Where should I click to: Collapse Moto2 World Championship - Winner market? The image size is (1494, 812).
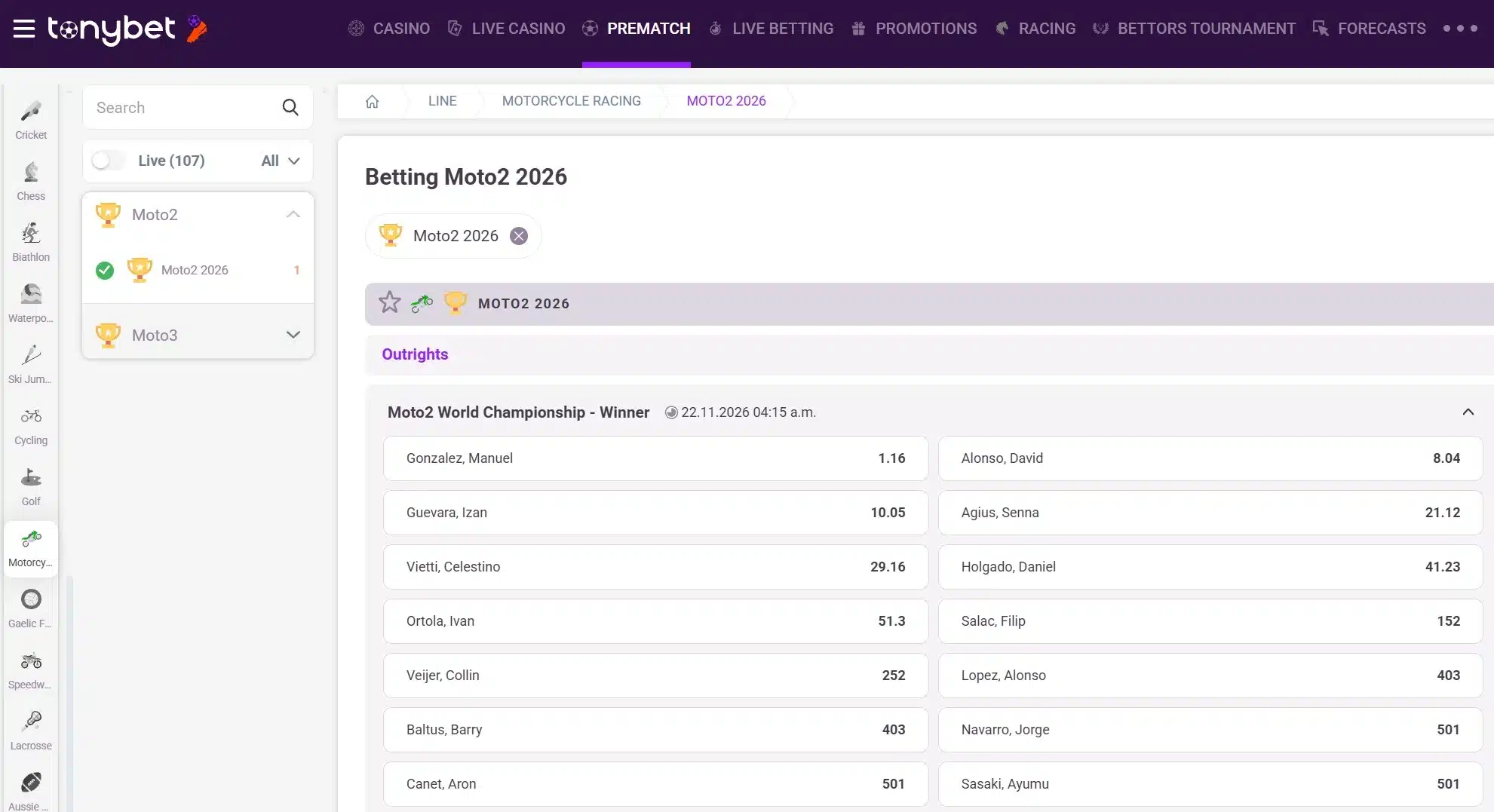point(1468,412)
